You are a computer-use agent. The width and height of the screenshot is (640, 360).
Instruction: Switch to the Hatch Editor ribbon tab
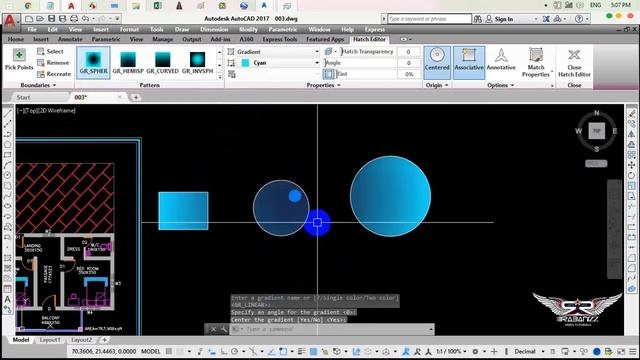coord(369,39)
